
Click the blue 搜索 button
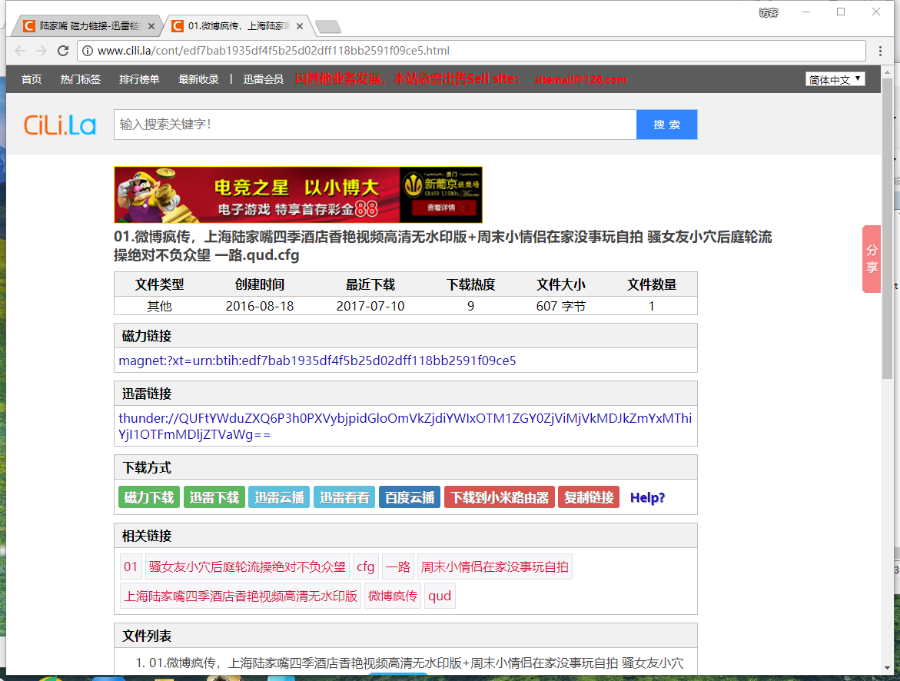pyautogui.click(x=666, y=124)
